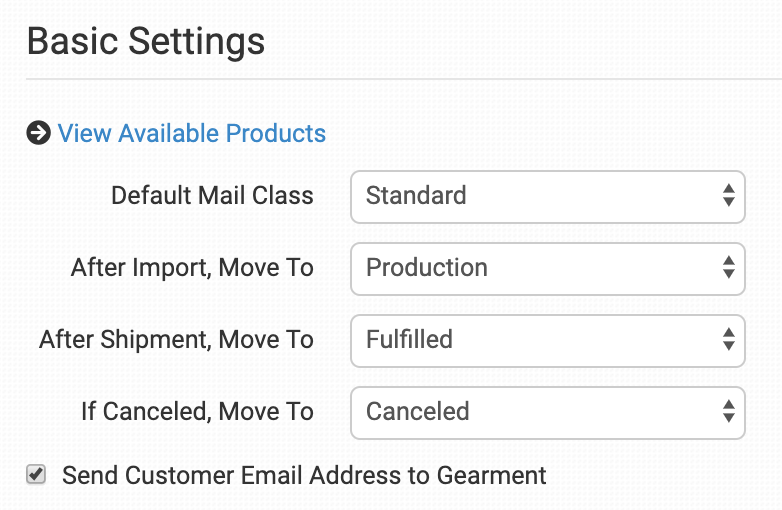Viewport: 782px width, 510px height.
Task: Click the After Import dropdown arrows
Action: click(x=729, y=268)
